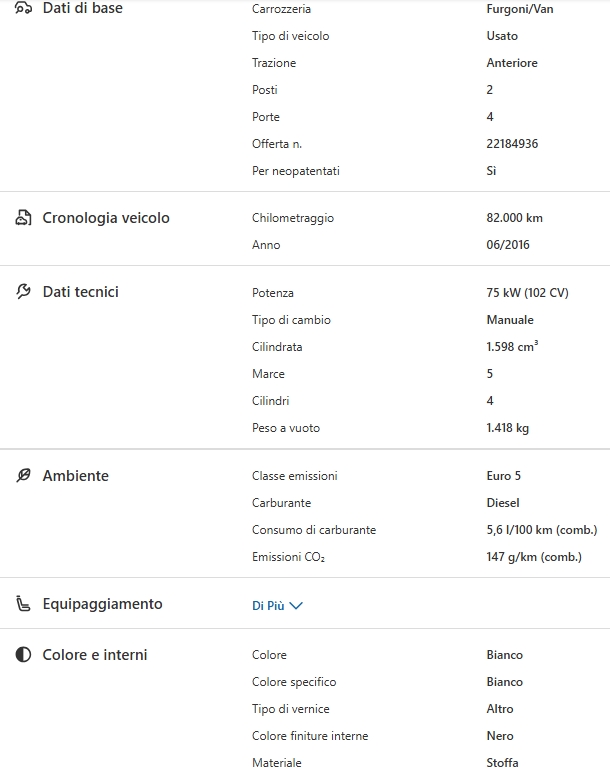Image resolution: width=610 pixels, height=771 pixels.
Task: Click the Cronologia veicolo history icon
Action: (x=23, y=218)
